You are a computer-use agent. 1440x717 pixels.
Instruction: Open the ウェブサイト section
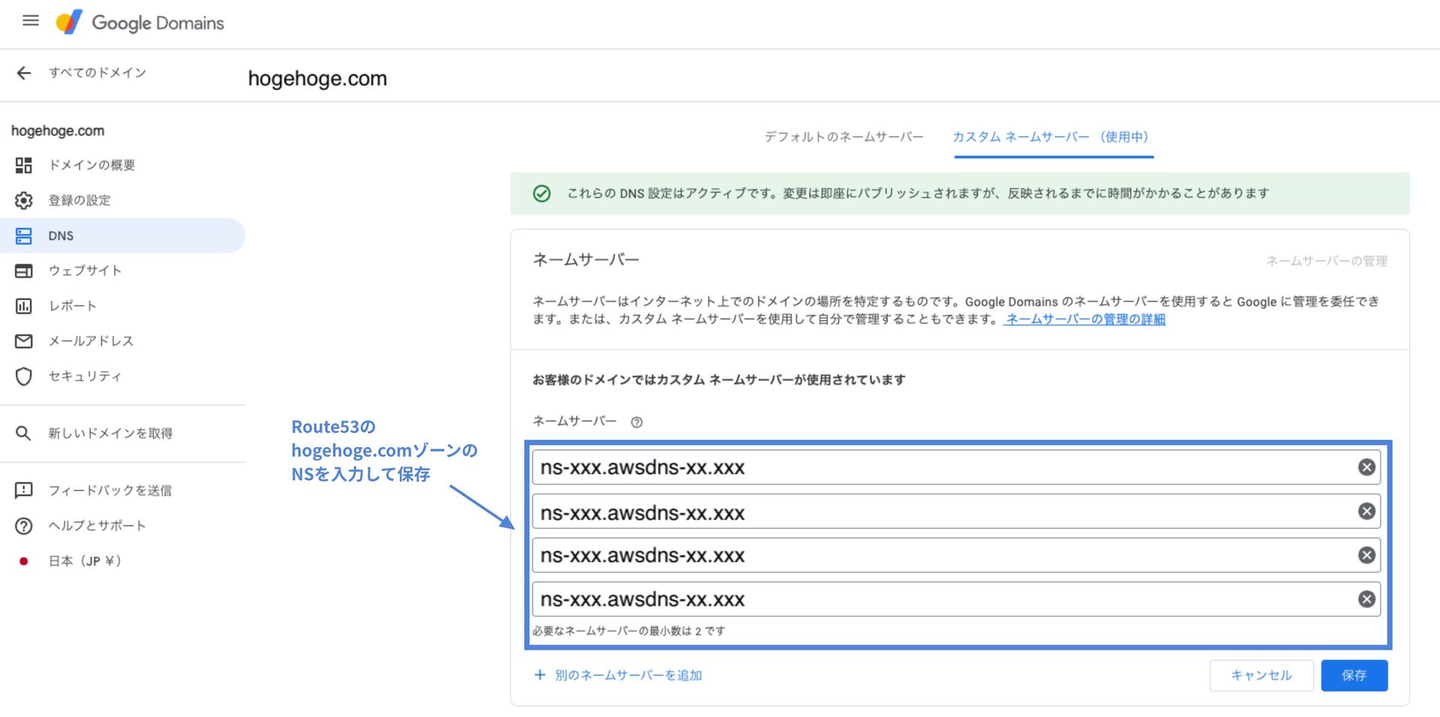tap(85, 271)
